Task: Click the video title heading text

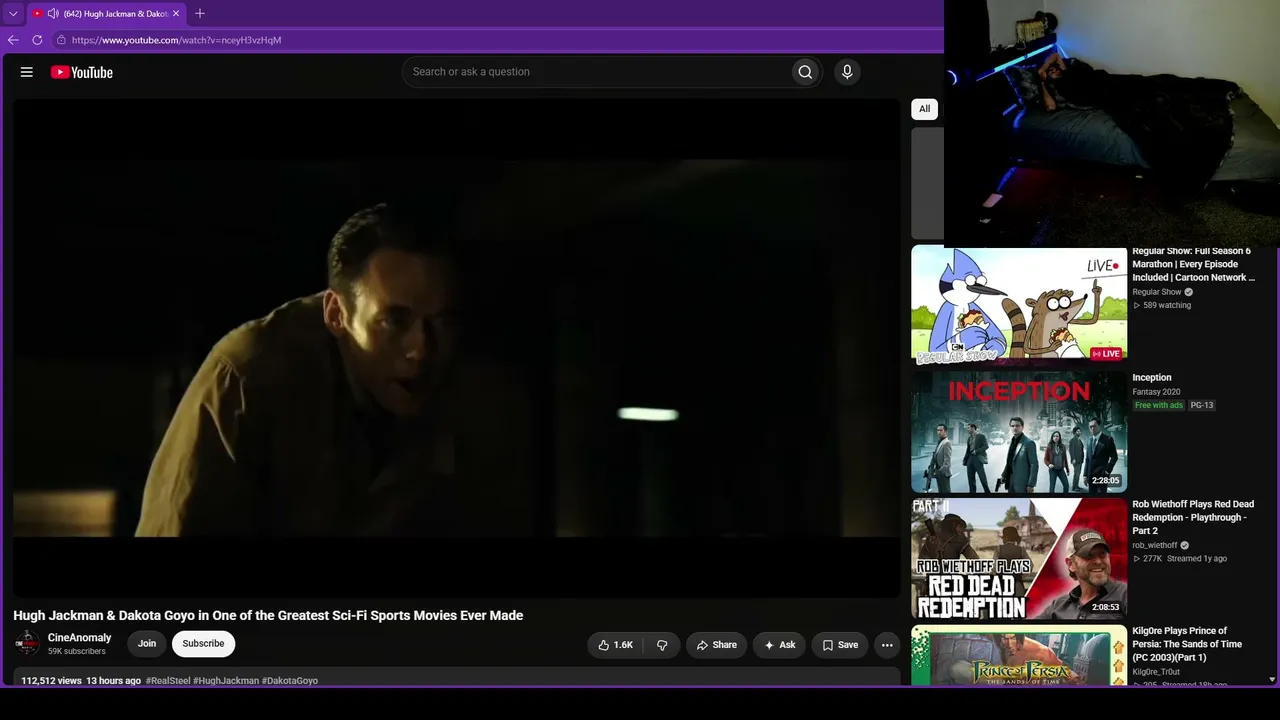Action: coord(268,615)
